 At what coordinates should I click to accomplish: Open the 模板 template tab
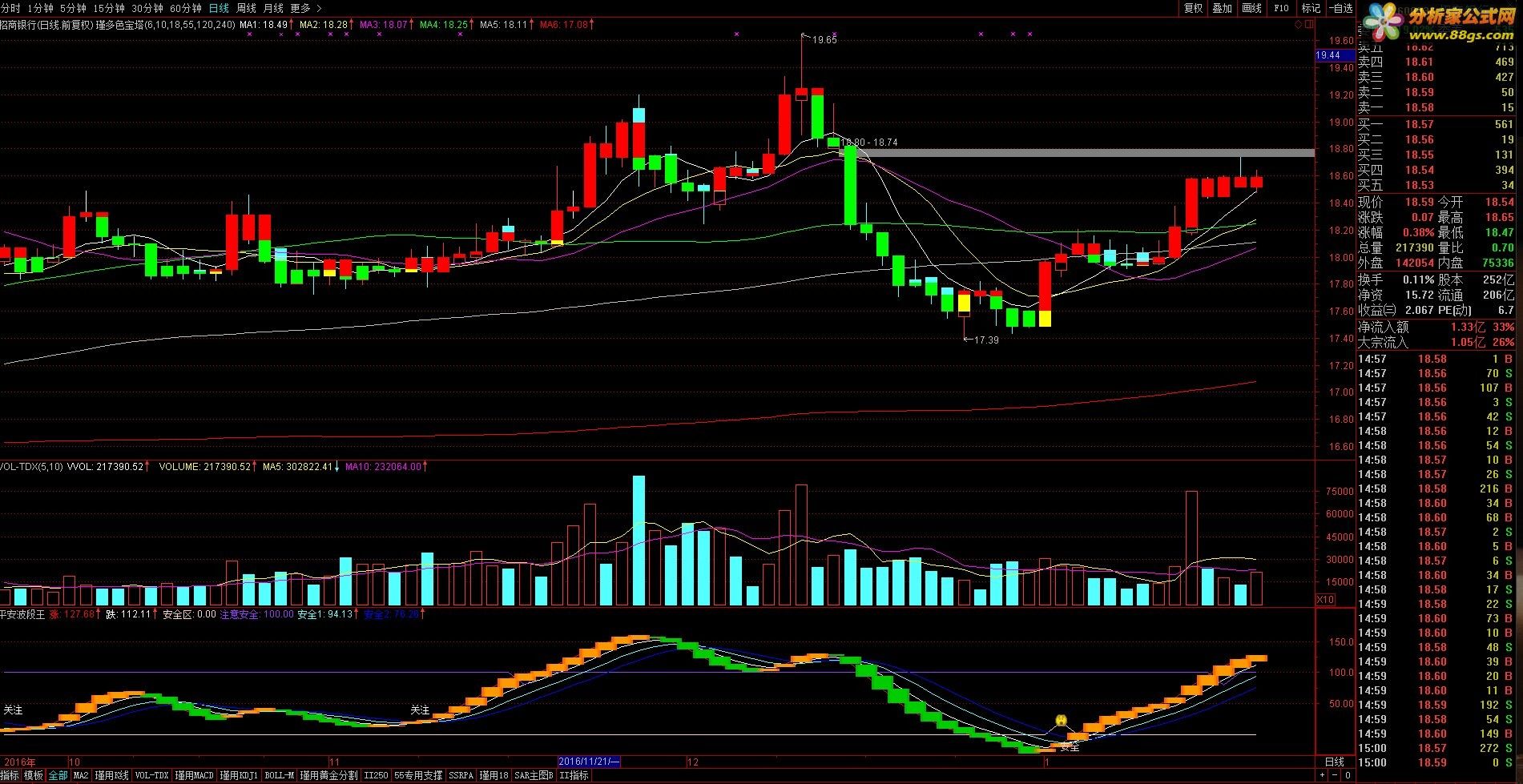pyautogui.click(x=34, y=775)
